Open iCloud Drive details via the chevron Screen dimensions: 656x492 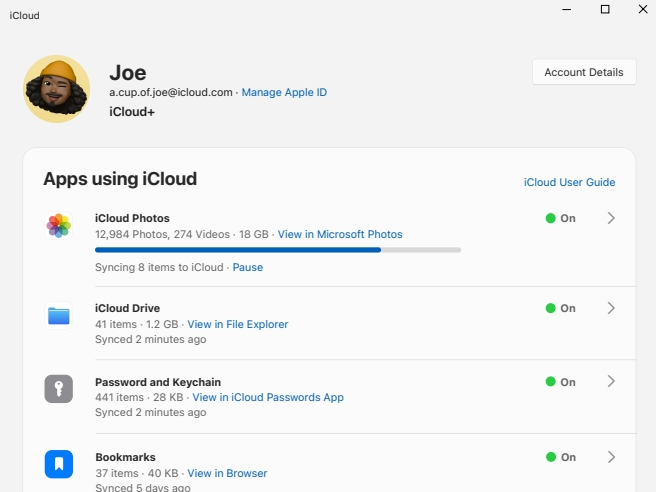tap(611, 308)
